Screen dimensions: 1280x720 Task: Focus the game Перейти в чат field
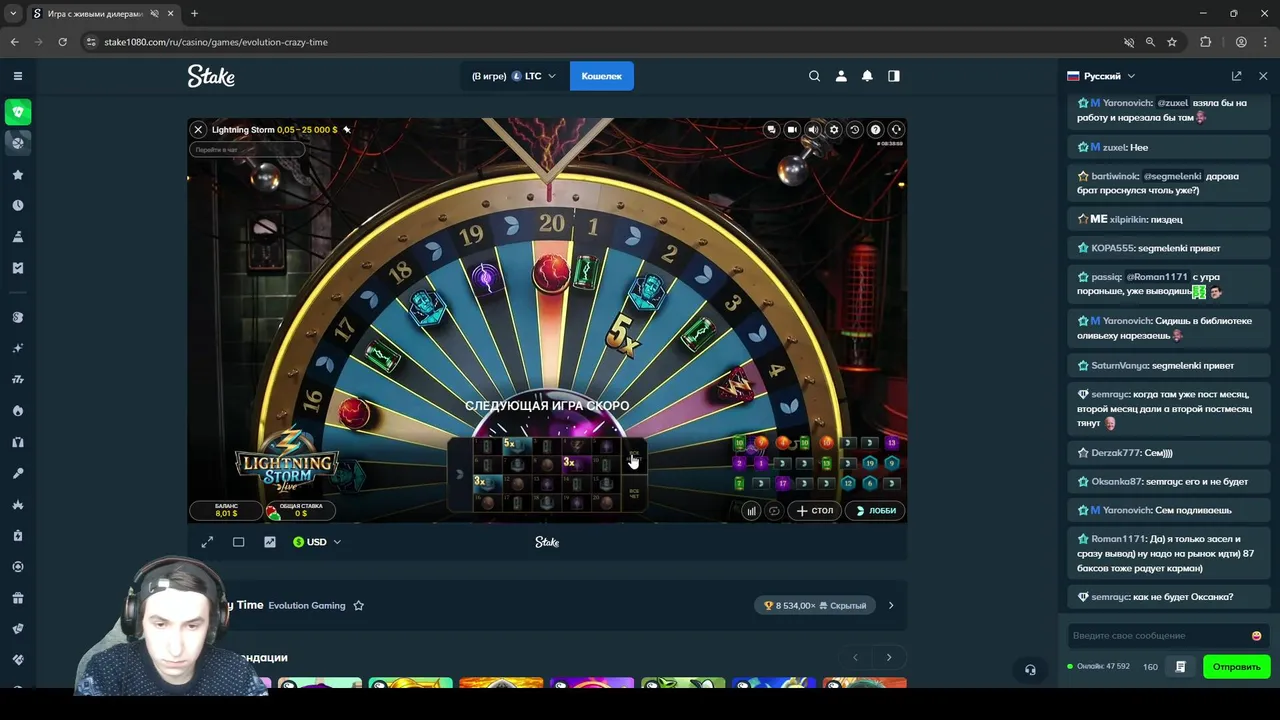tap(246, 149)
